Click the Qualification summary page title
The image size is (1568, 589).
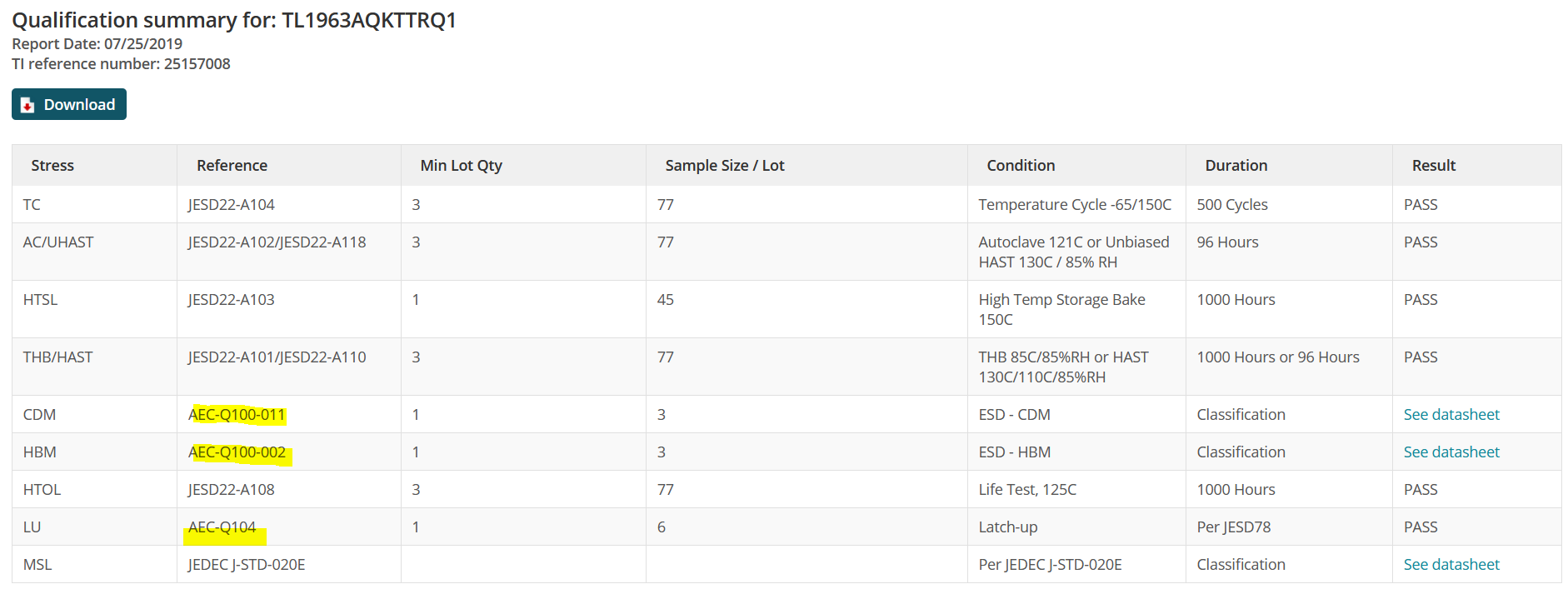tap(234, 20)
